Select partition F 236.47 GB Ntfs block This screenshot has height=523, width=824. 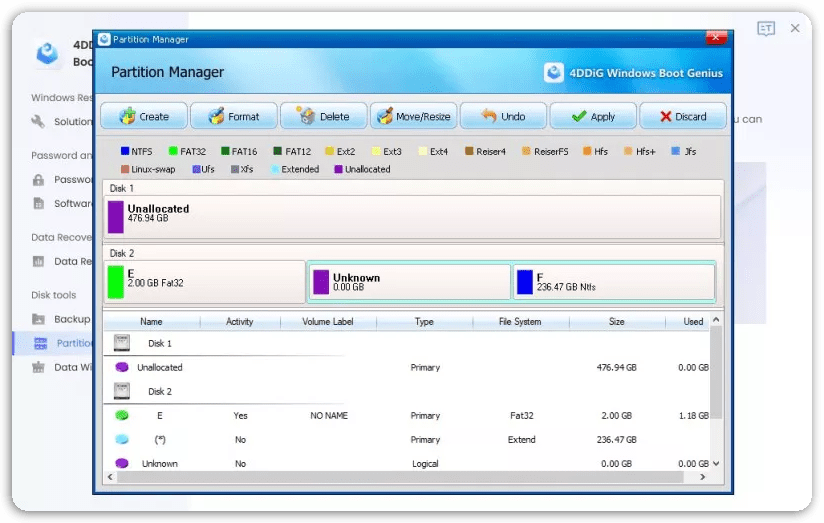click(614, 282)
